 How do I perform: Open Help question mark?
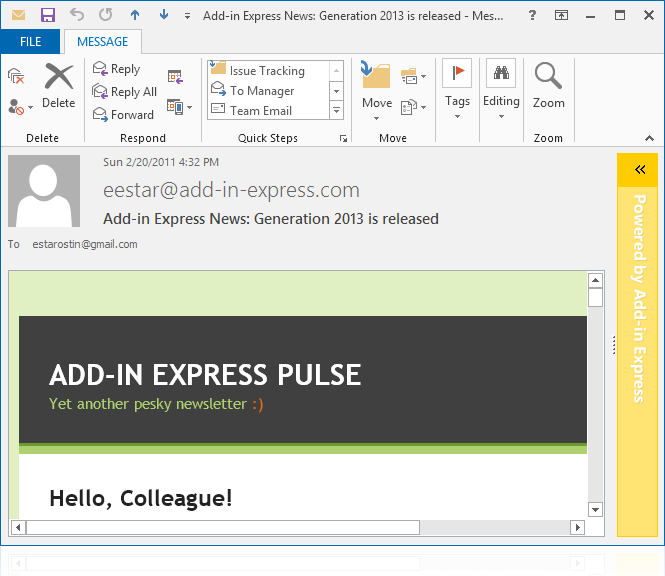coord(532,15)
